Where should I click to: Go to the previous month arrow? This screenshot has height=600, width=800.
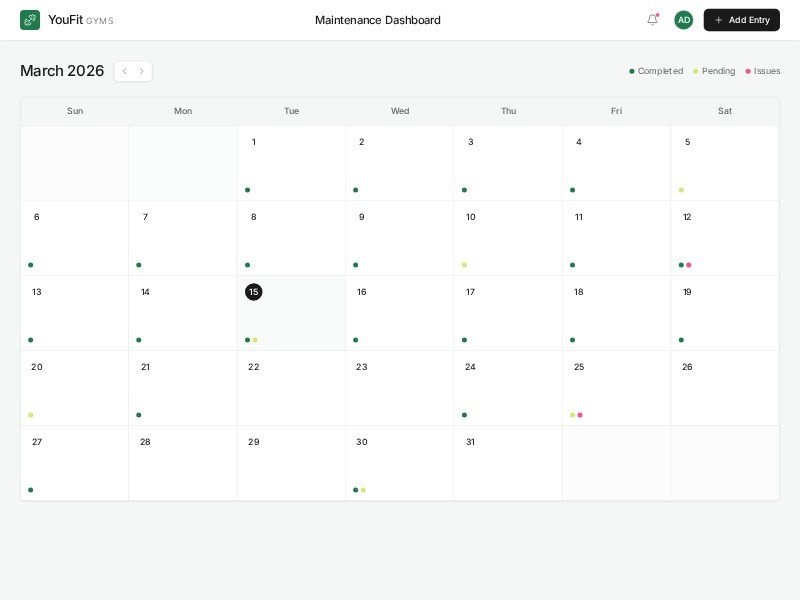click(124, 71)
